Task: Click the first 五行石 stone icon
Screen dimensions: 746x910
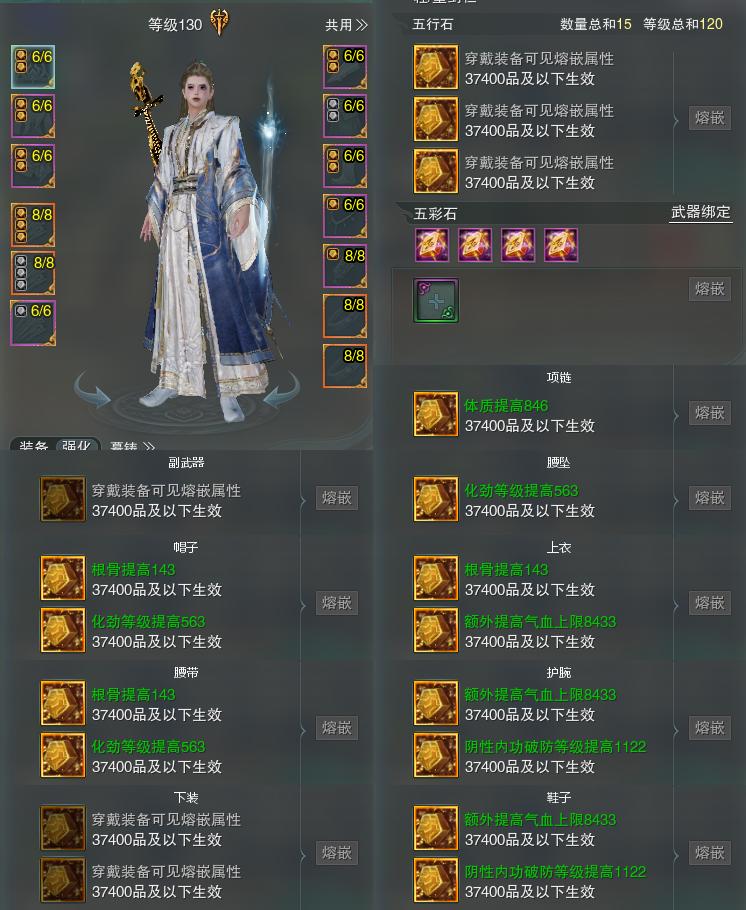Action: (x=435, y=67)
